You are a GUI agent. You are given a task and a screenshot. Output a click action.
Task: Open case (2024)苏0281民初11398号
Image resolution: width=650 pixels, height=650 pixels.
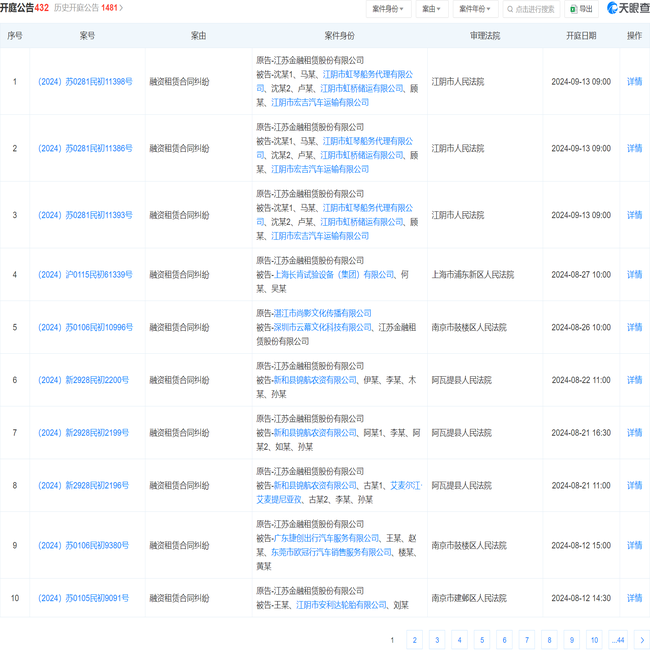point(85,82)
